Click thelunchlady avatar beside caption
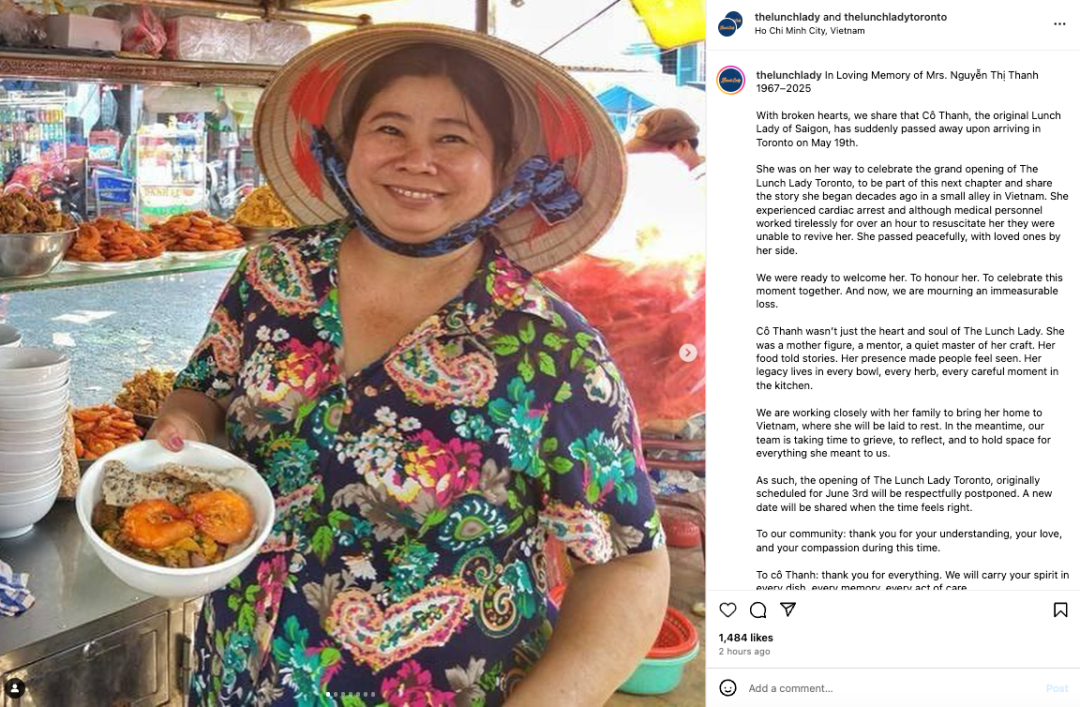 [731, 81]
